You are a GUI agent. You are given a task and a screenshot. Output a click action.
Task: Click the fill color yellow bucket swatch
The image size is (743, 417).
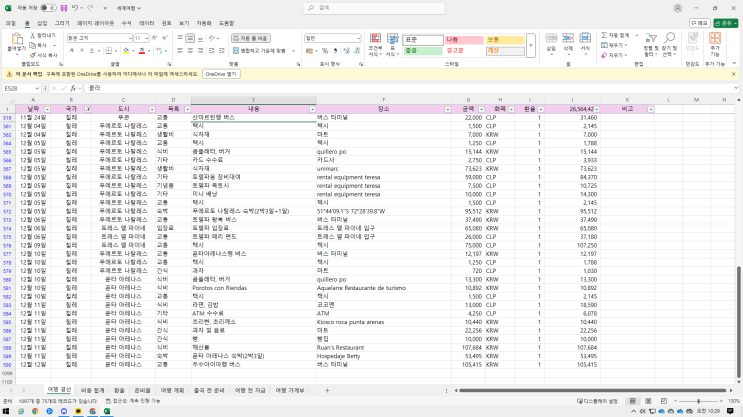point(126,51)
